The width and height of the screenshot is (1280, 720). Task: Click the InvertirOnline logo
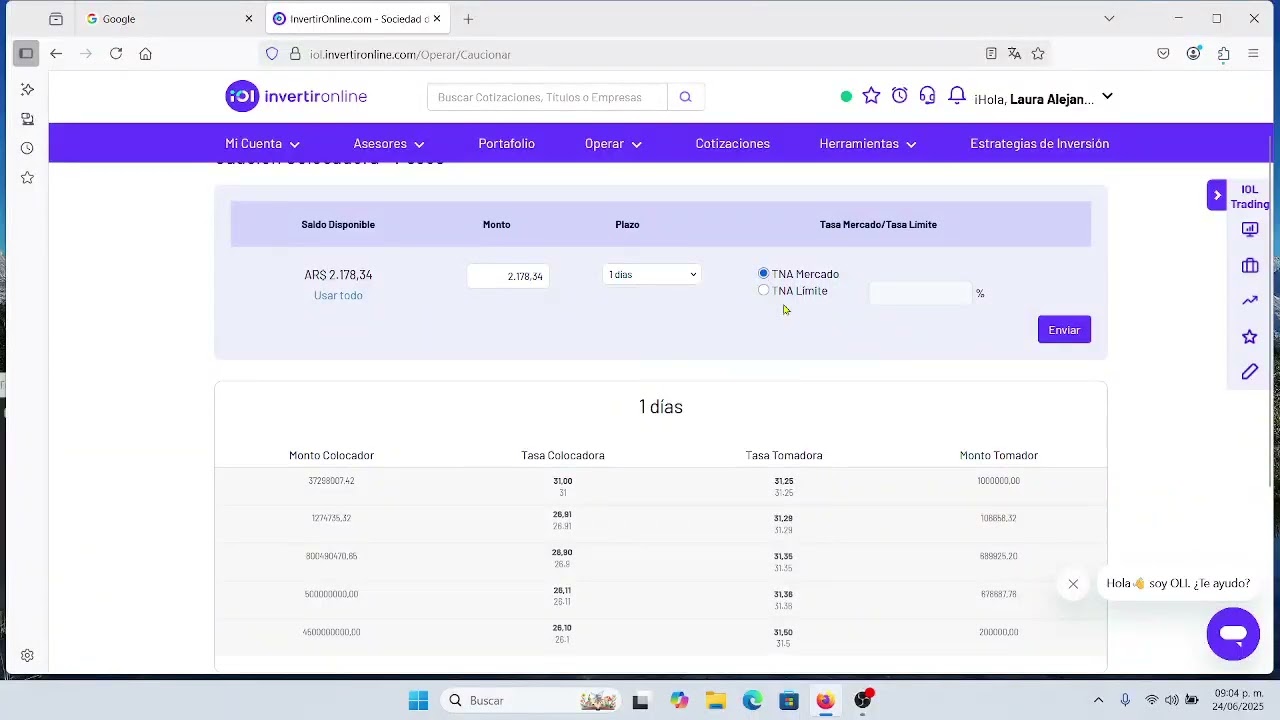tap(296, 96)
